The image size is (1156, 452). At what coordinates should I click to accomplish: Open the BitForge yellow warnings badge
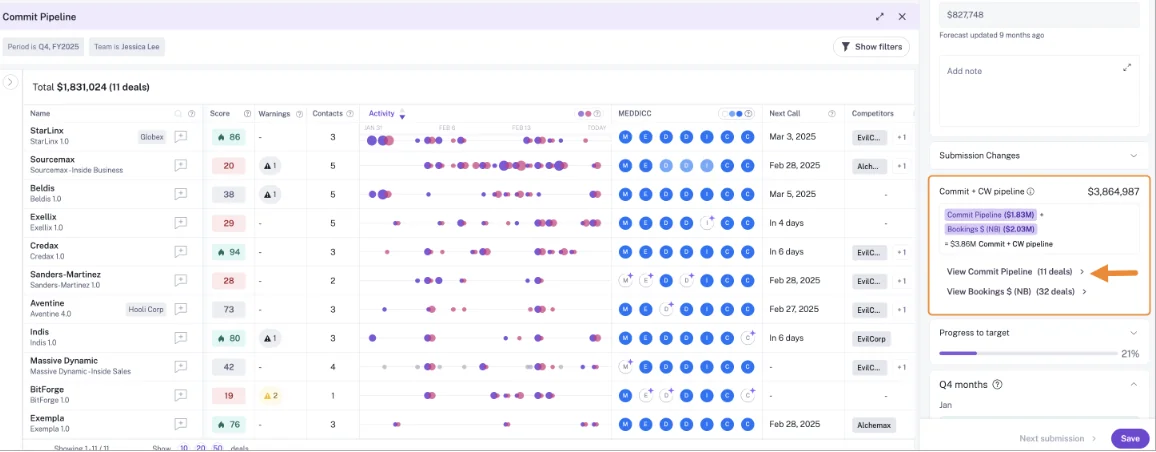pos(270,395)
